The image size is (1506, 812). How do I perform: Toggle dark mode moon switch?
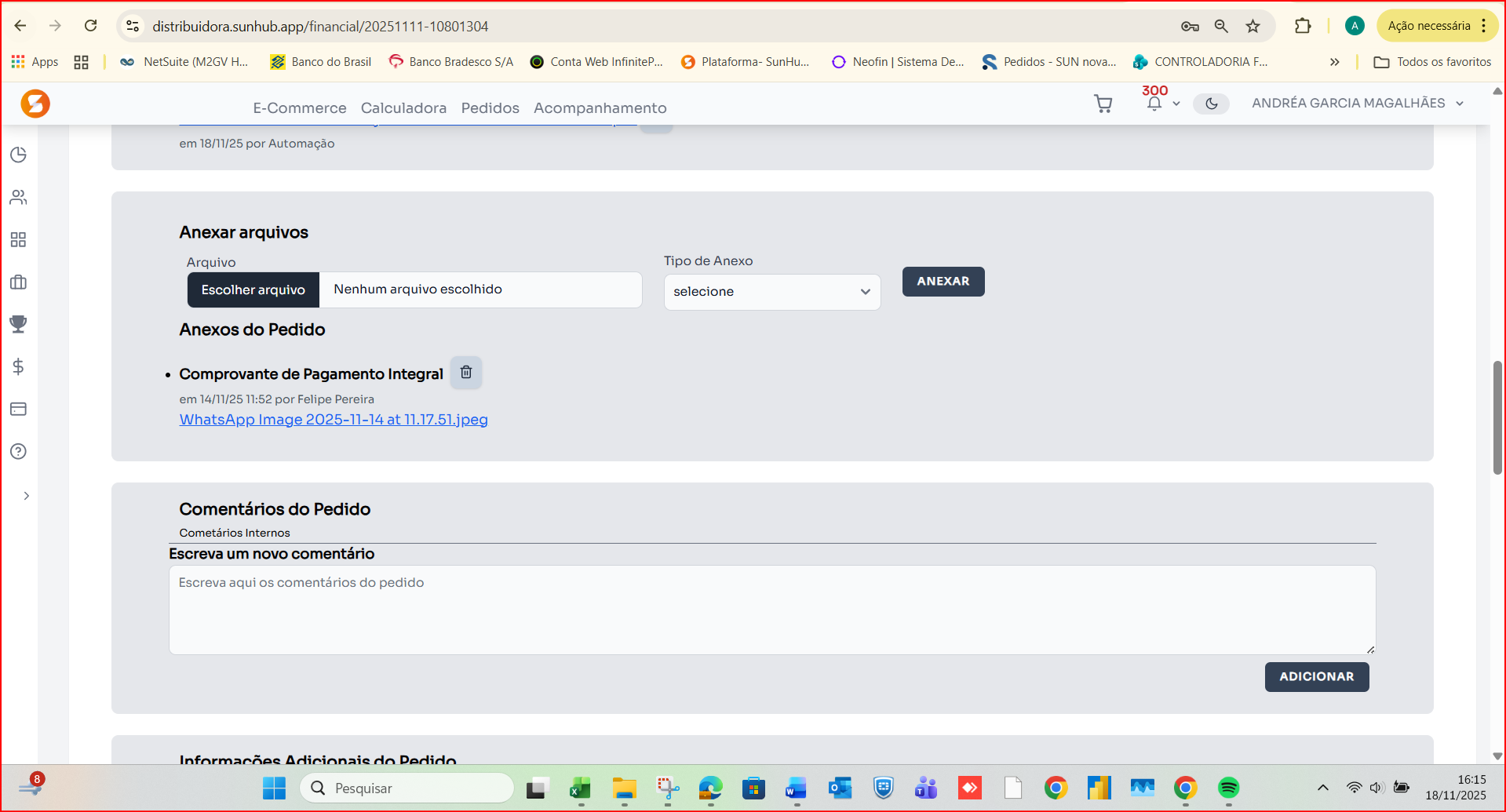click(x=1211, y=104)
